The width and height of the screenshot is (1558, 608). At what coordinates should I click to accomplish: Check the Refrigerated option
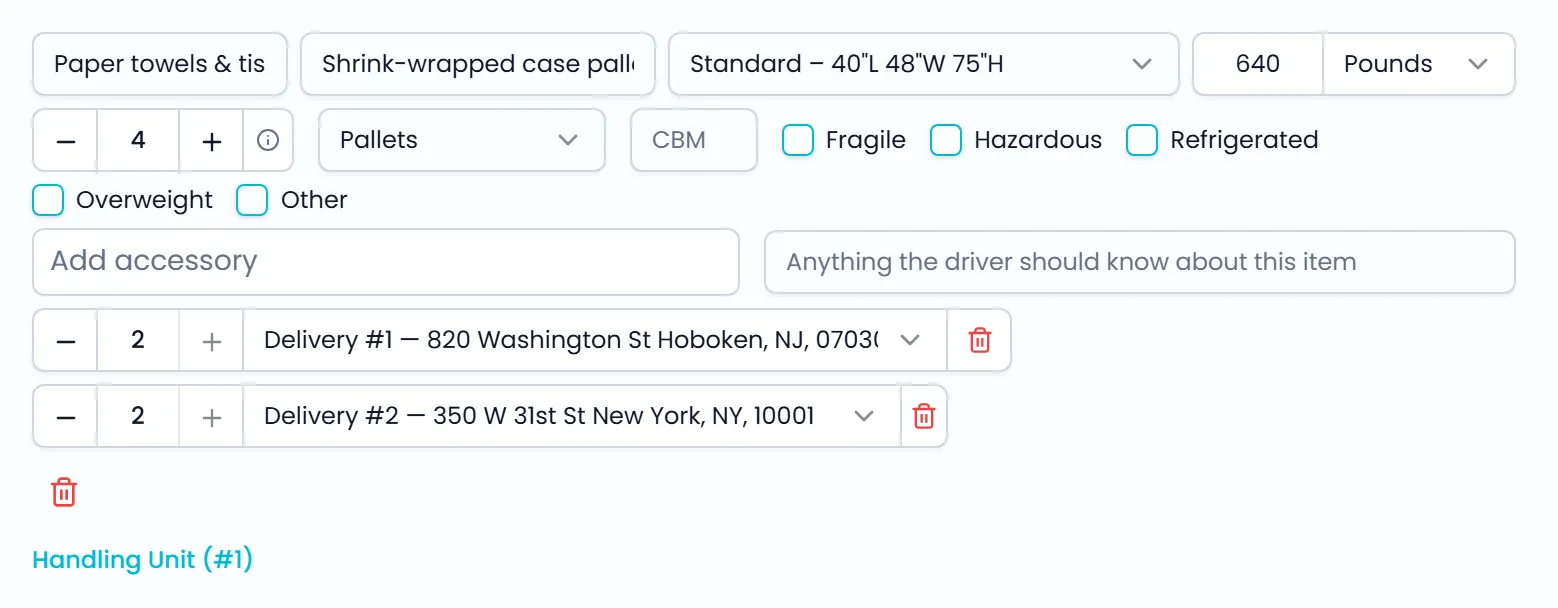click(1142, 140)
